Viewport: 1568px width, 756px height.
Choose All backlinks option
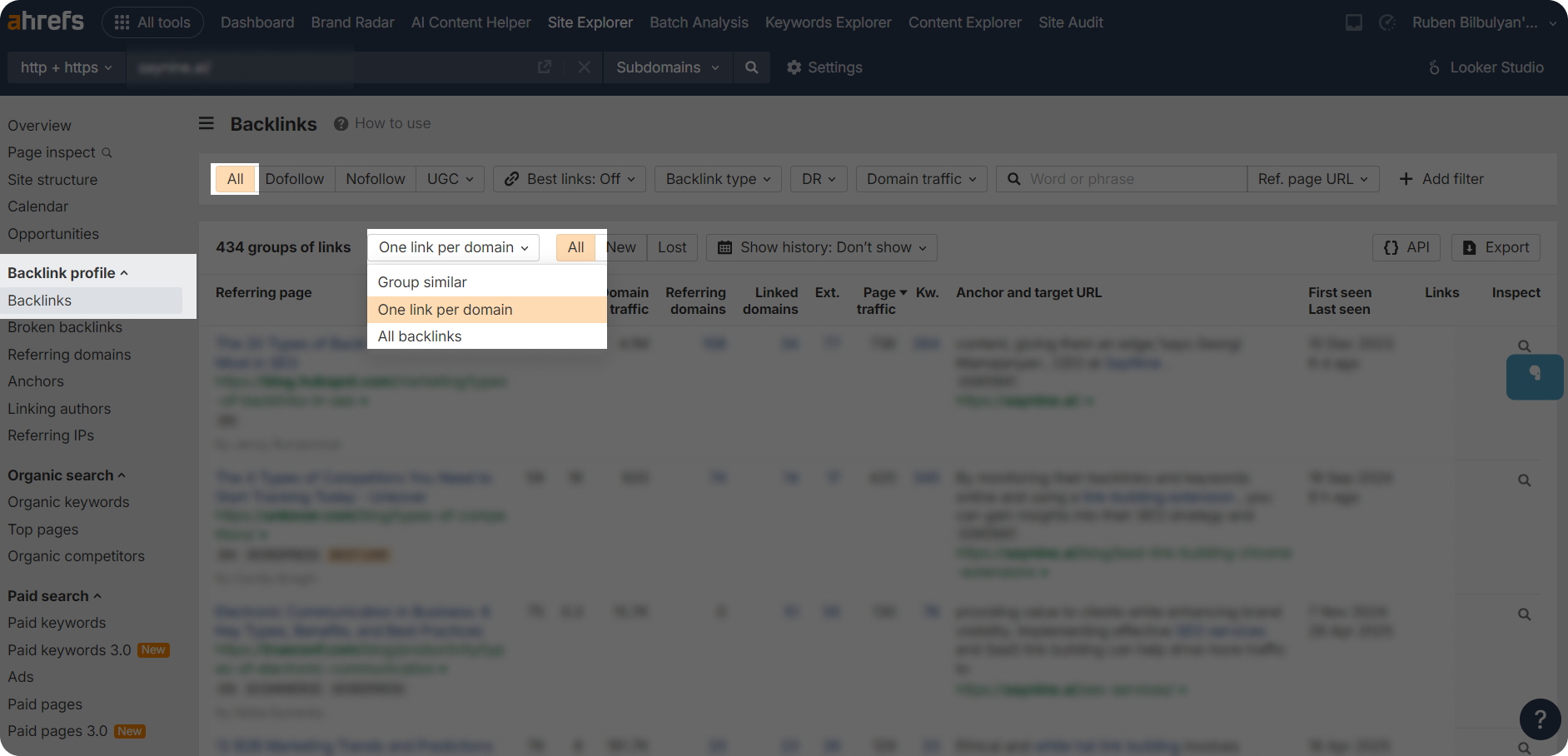pyautogui.click(x=487, y=336)
